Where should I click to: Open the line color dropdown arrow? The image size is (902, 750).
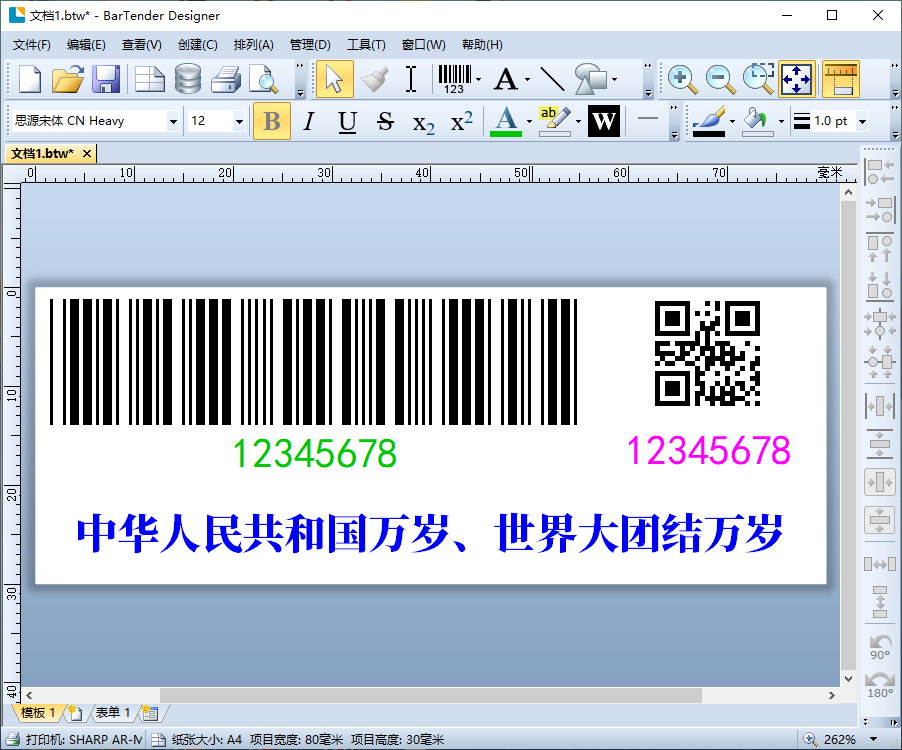pyautogui.click(x=732, y=121)
